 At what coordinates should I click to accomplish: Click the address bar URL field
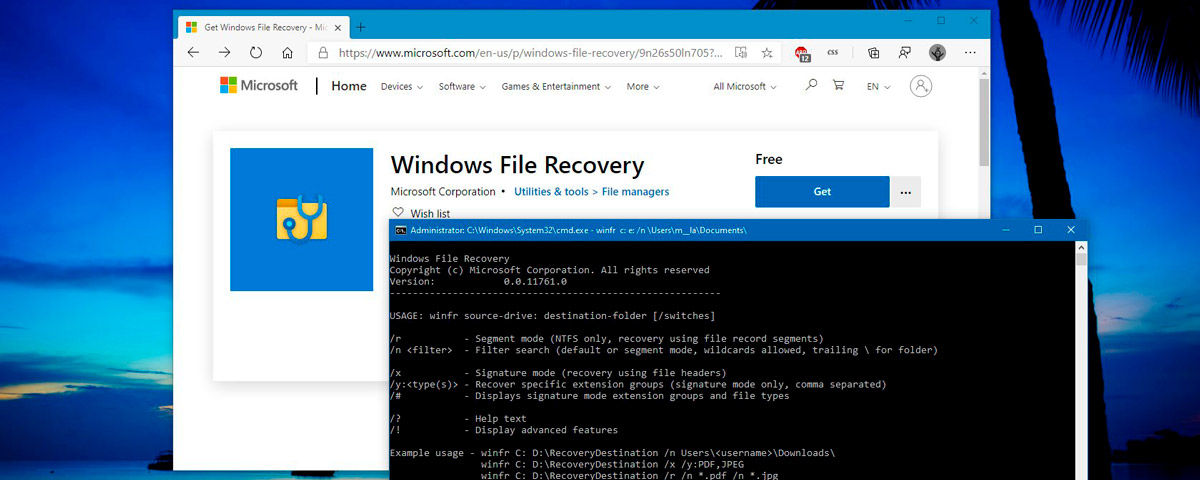click(x=532, y=53)
